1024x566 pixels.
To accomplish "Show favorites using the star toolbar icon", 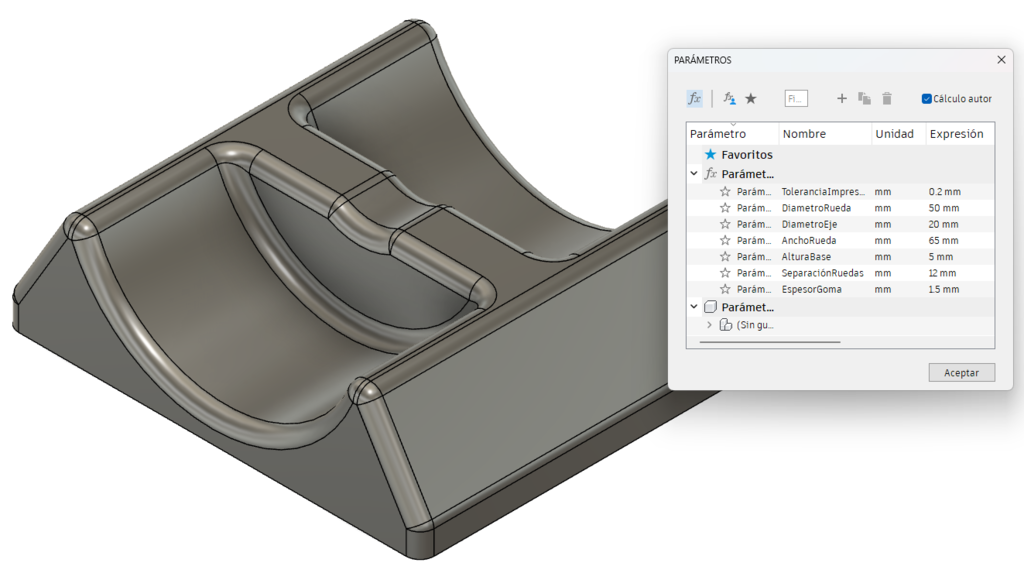I will click(751, 99).
